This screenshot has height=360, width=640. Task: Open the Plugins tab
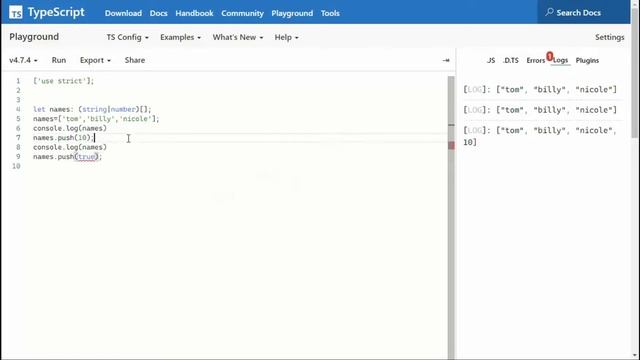click(587, 60)
